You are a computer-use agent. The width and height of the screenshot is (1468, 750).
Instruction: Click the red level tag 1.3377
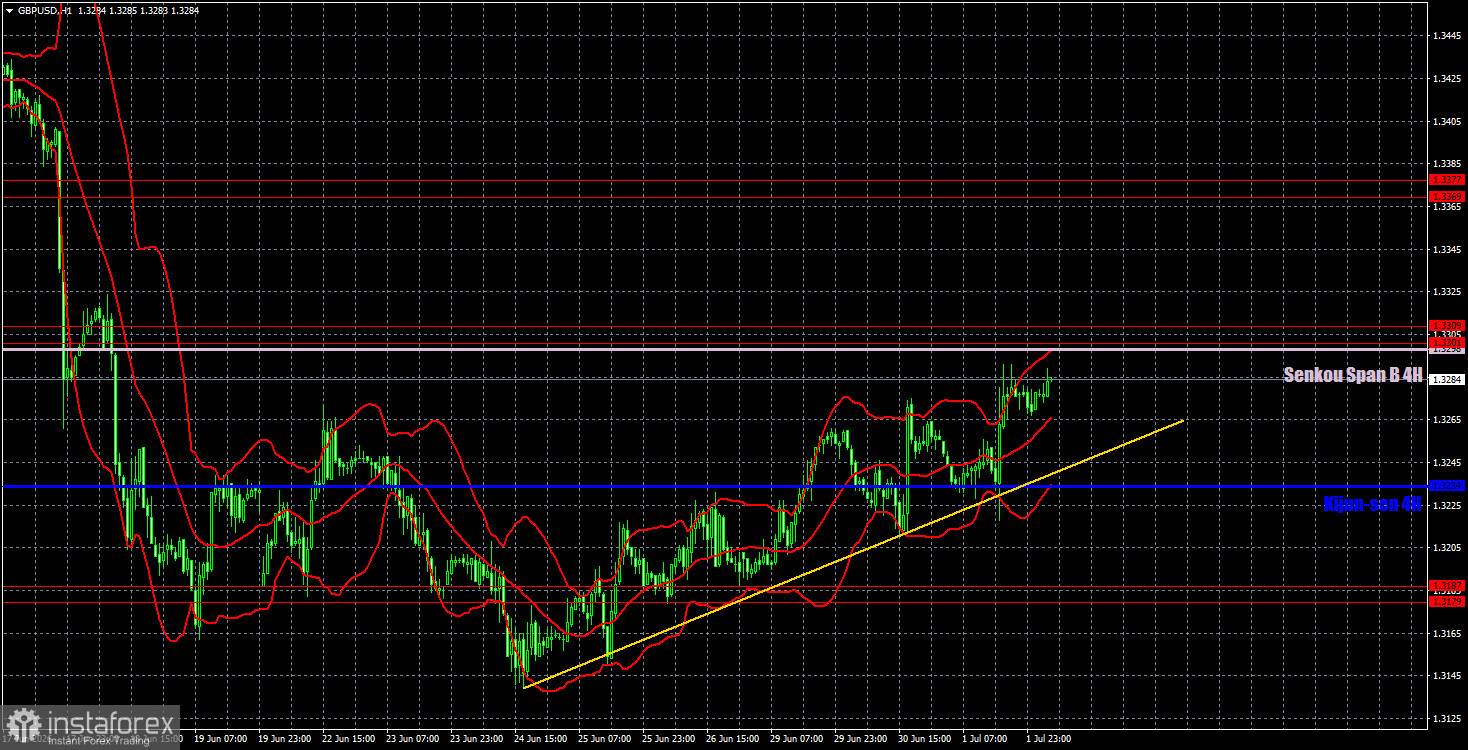pyautogui.click(x=1447, y=181)
